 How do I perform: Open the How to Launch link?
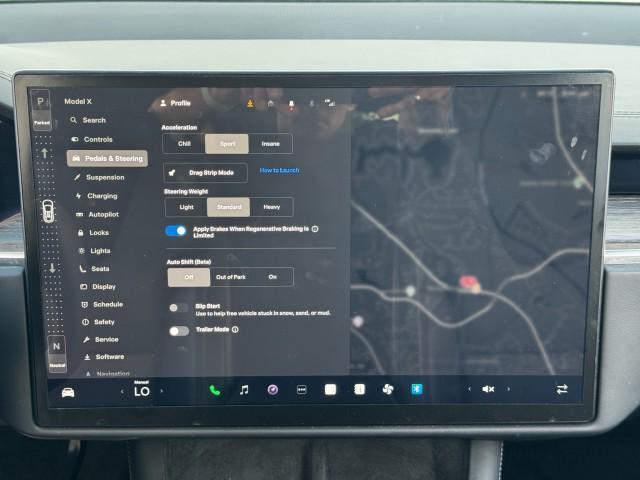(279, 171)
